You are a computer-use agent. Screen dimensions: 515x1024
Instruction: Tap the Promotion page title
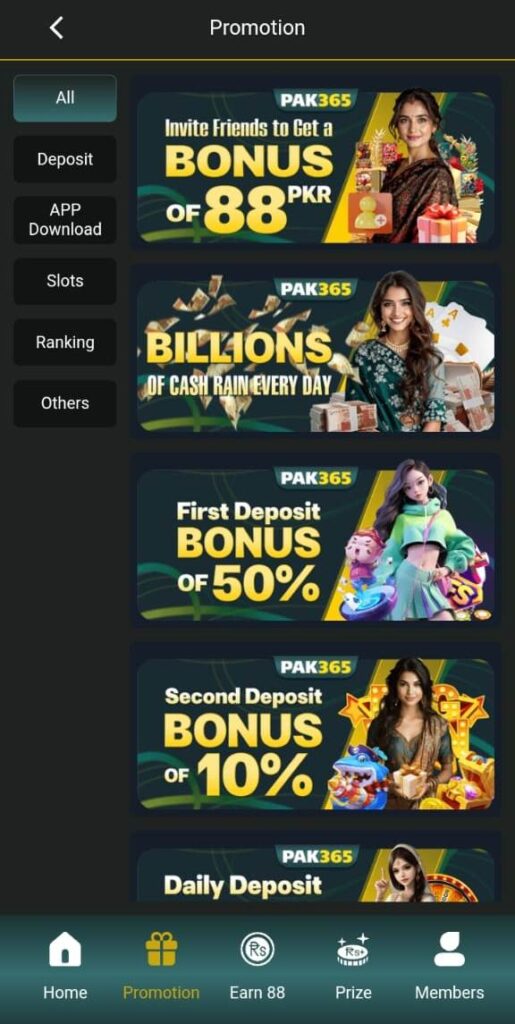(x=257, y=28)
